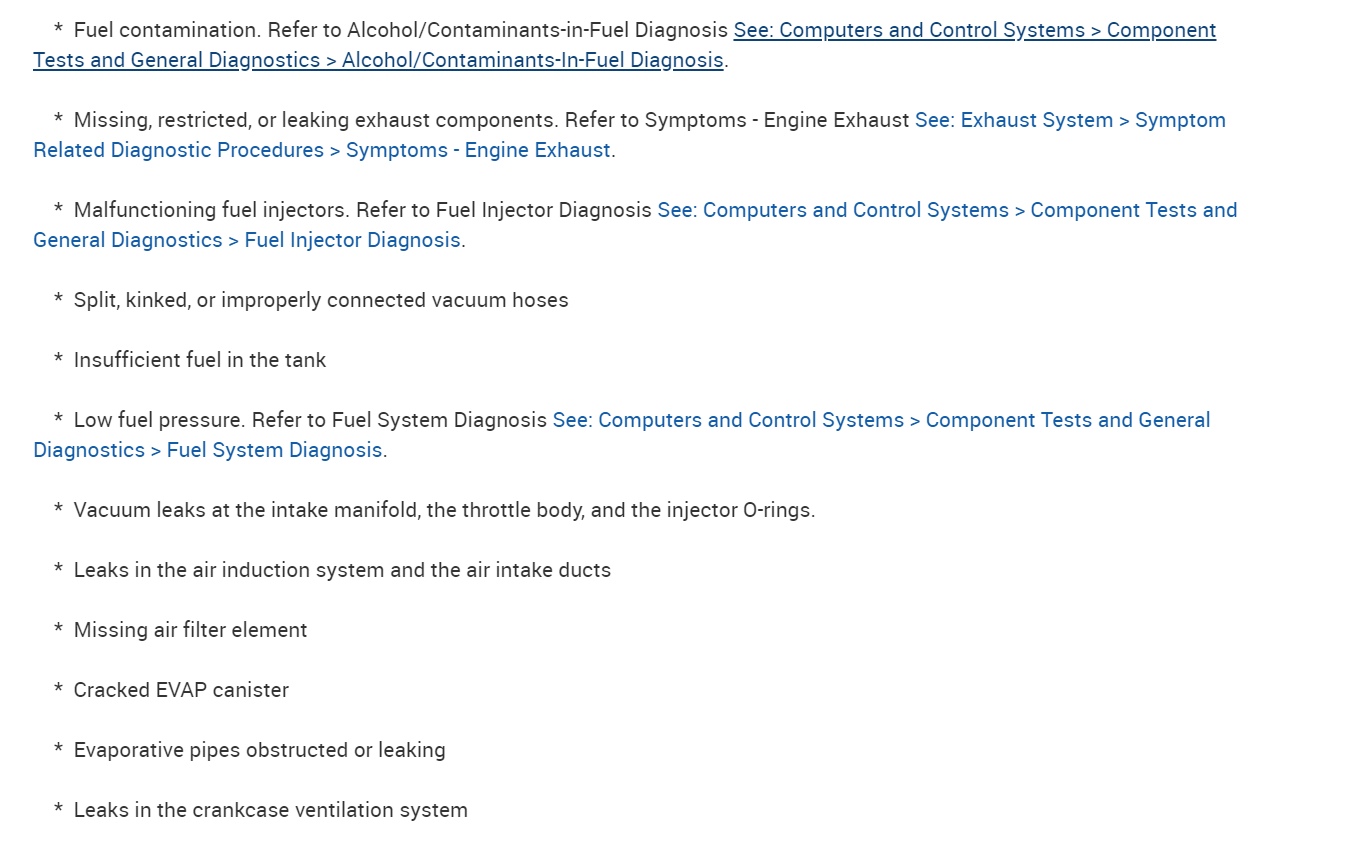This screenshot has width=1346, height=845.
Task: Click 'See: Exhaust System > Symptom' link text
Action: coord(1070,120)
